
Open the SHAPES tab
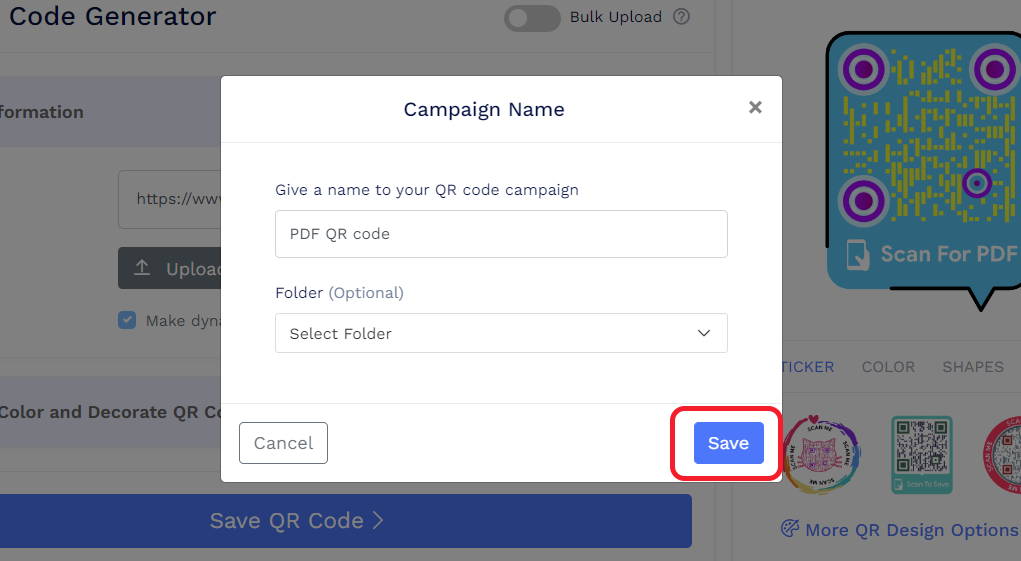[972, 367]
